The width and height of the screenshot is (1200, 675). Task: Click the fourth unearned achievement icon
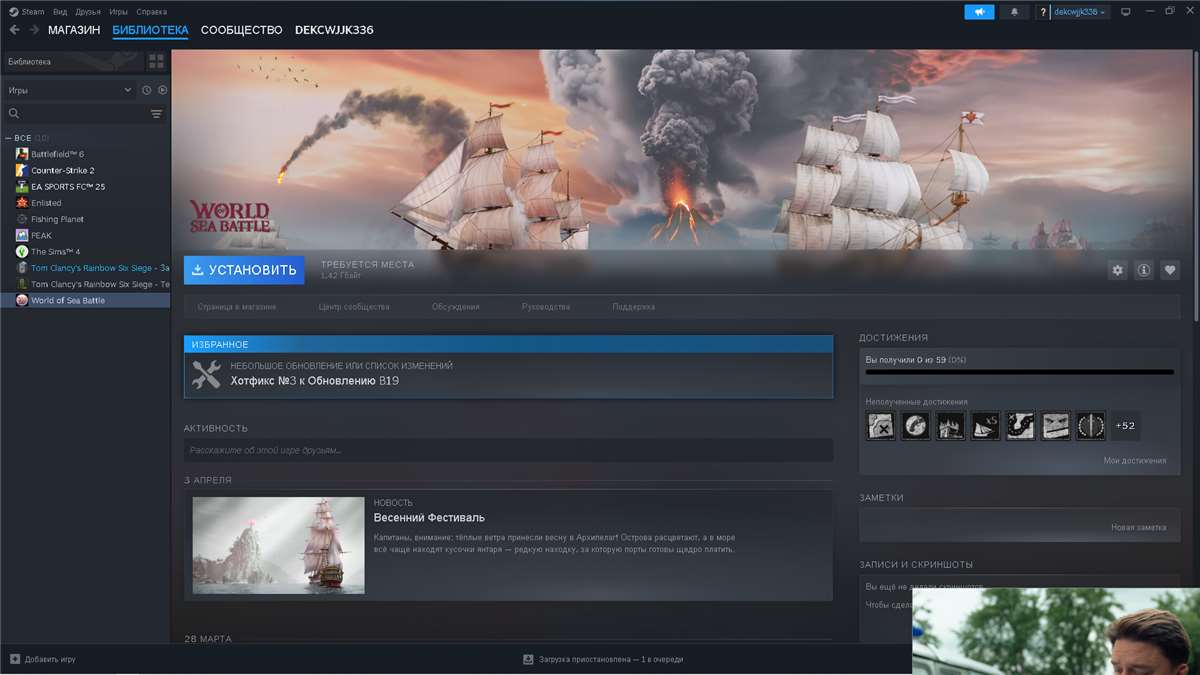(985, 426)
